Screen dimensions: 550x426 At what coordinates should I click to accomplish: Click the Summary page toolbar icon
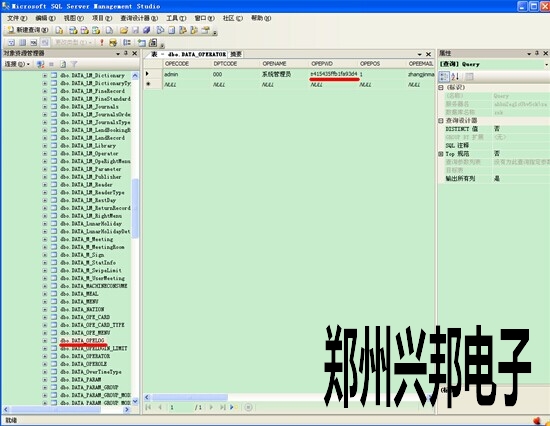[172, 31]
